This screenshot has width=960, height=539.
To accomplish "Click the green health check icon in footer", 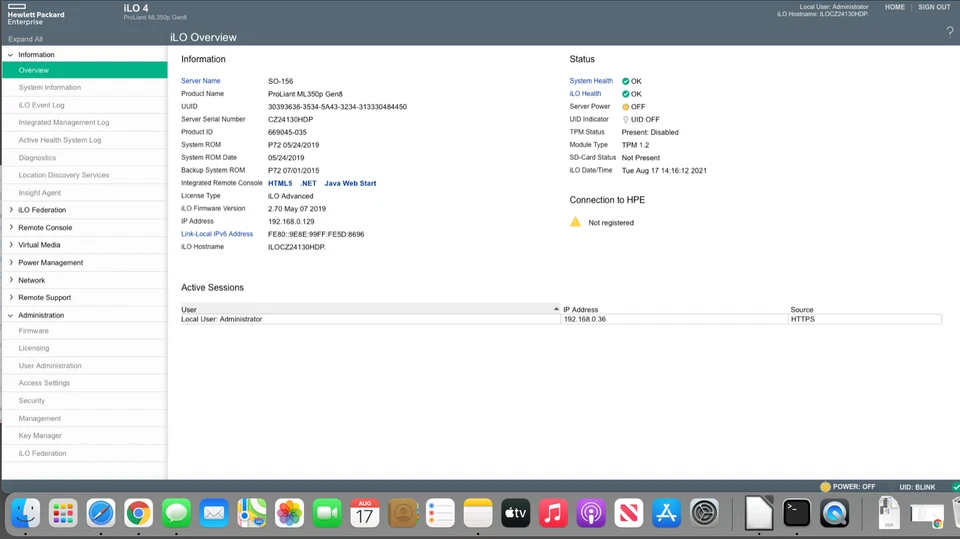I will (955, 487).
